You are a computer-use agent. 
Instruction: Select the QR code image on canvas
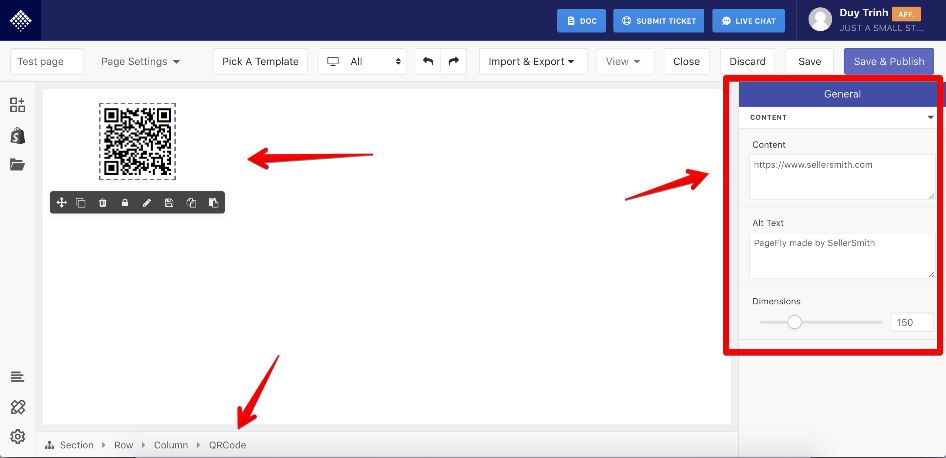(x=138, y=141)
